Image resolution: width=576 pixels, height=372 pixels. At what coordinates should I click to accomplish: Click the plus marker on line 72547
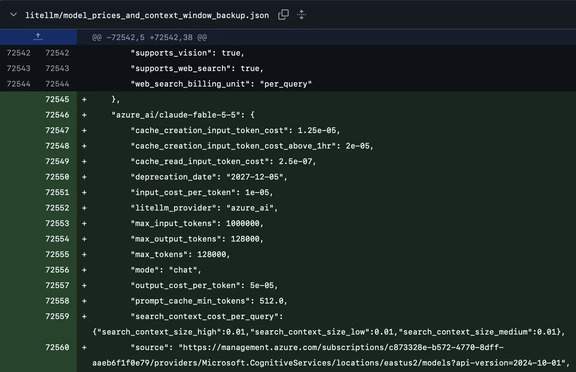84,130
